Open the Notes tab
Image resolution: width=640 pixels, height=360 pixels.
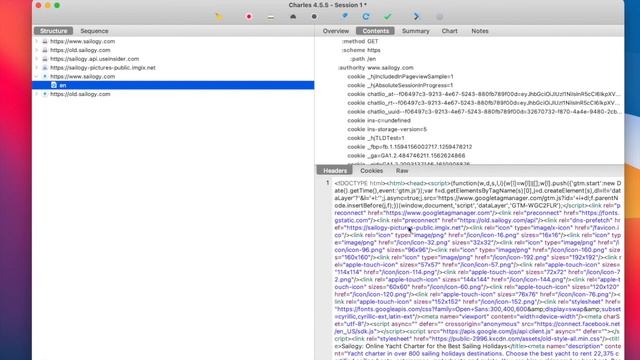pyautogui.click(x=480, y=31)
